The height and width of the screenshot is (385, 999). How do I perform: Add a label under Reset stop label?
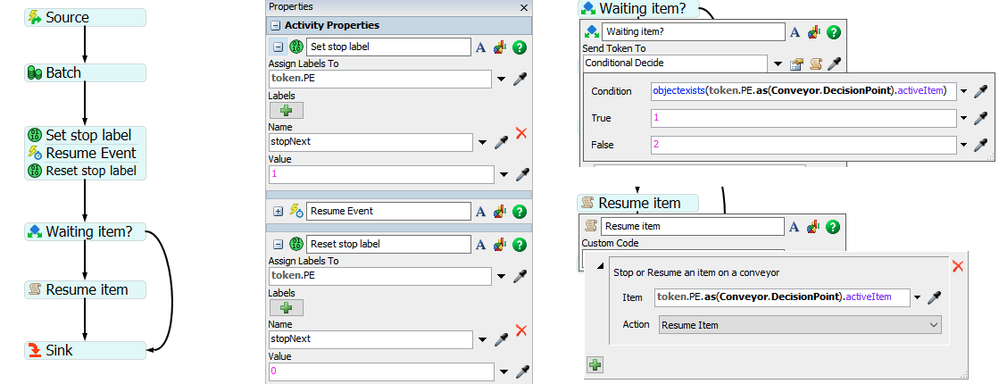(x=286, y=307)
